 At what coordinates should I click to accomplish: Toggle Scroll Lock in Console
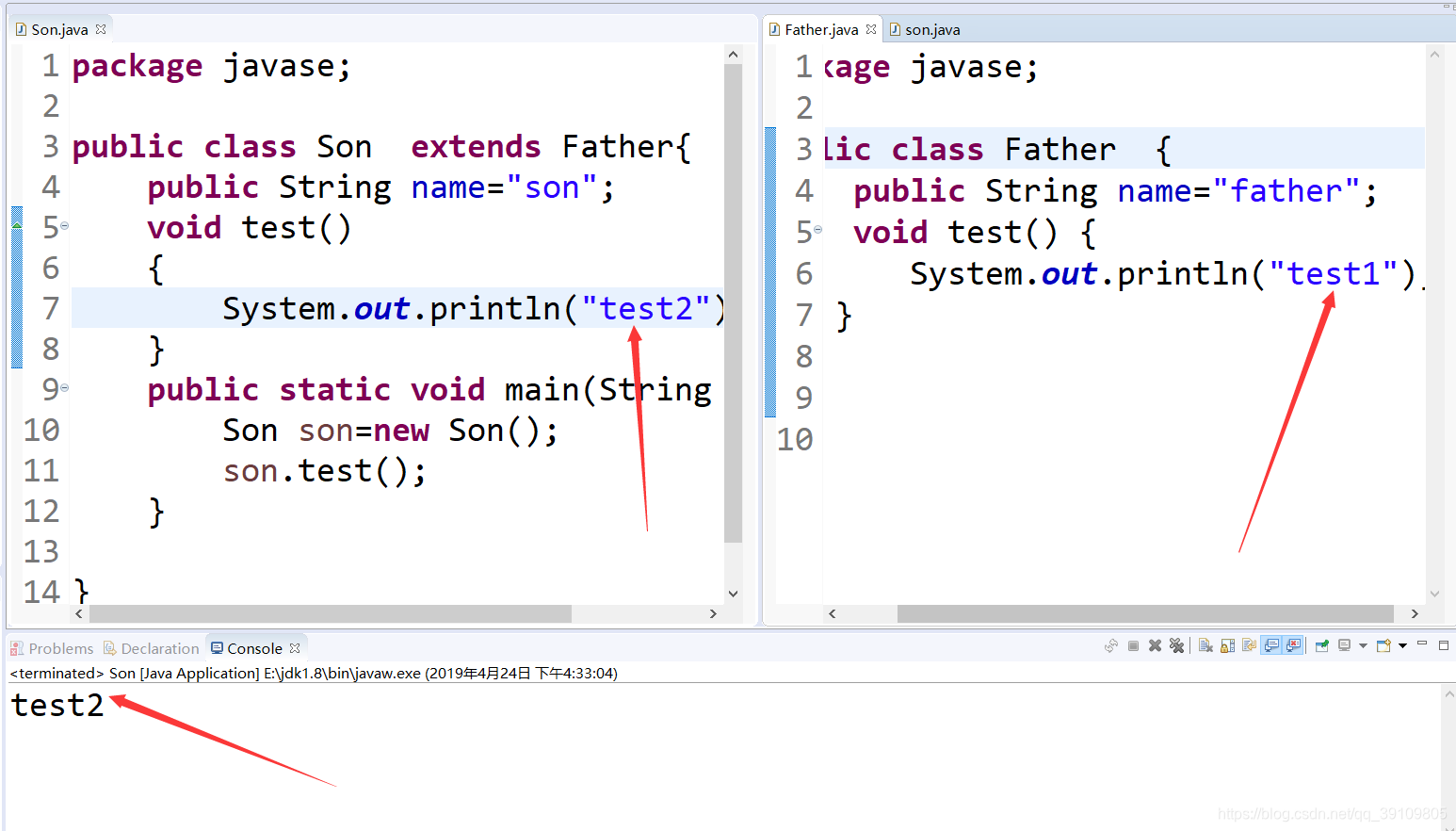pyautogui.click(x=1227, y=645)
